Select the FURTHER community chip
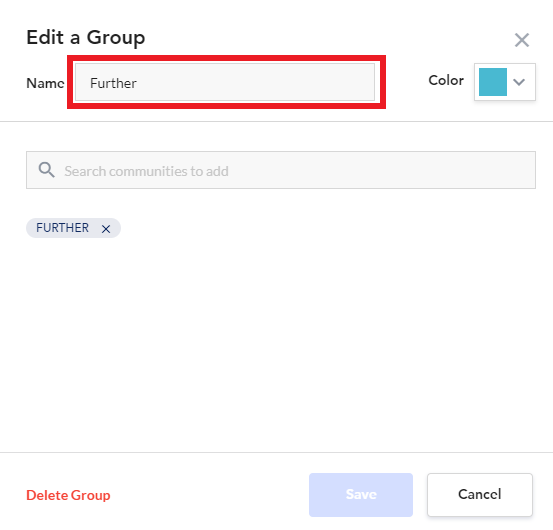This screenshot has height=530, width=553. 73,228
